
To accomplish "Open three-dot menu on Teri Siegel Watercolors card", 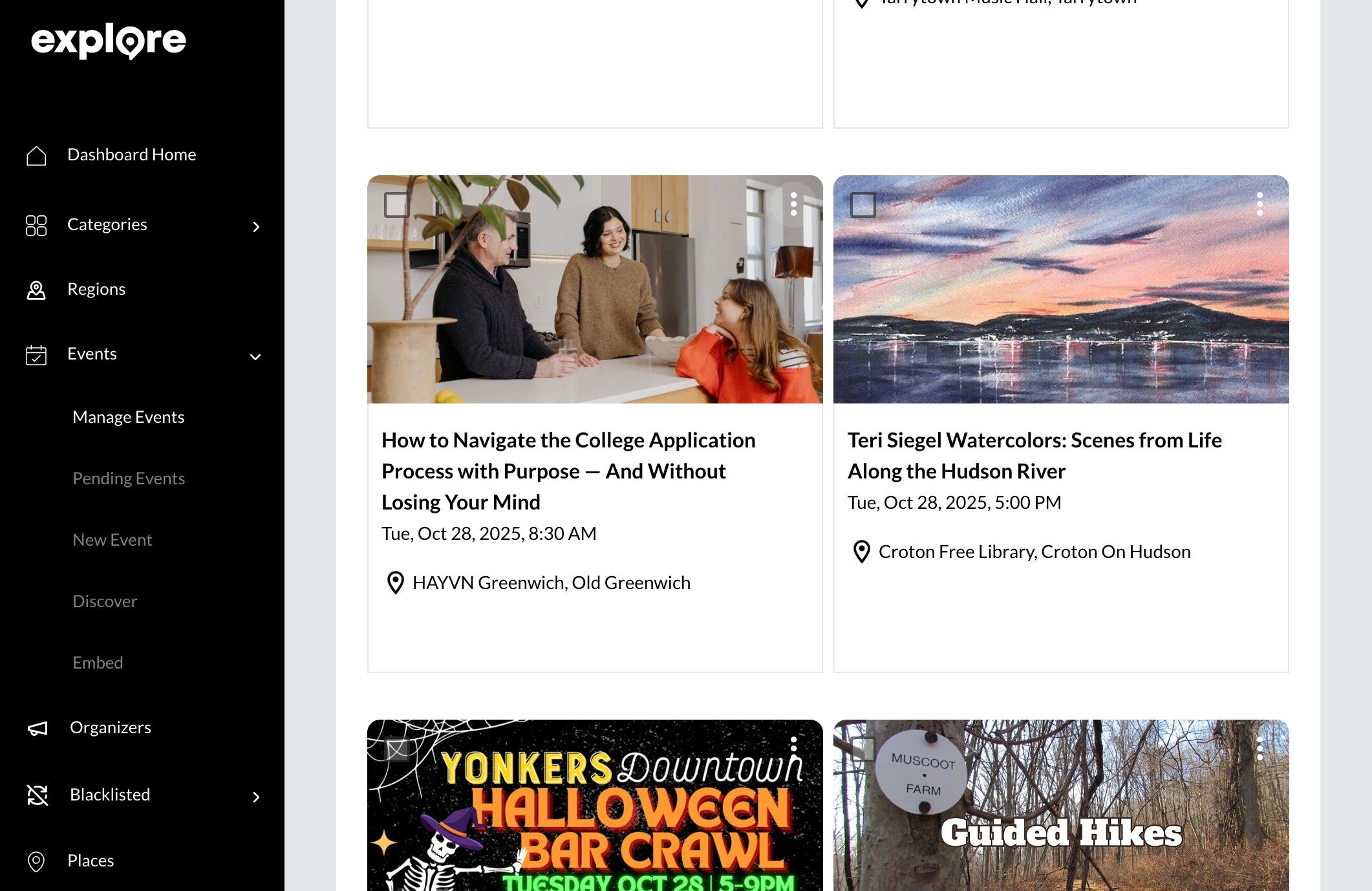I will coord(1259,204).
